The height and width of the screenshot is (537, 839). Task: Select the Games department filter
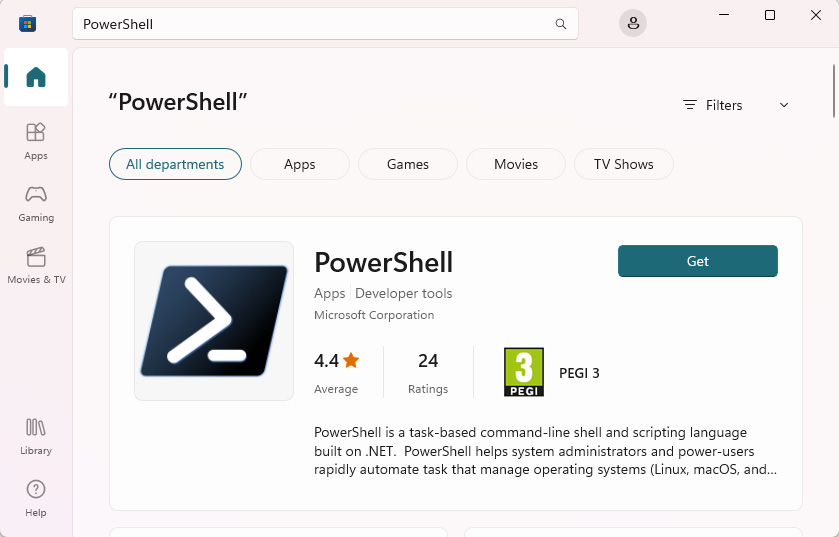tap(408, 164)
